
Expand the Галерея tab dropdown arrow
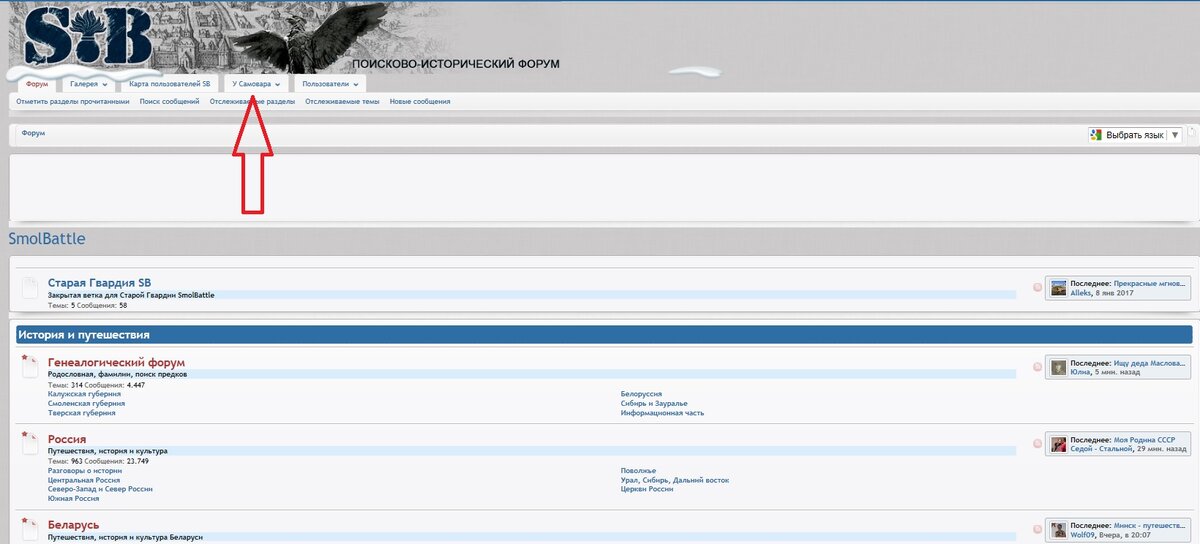pyautogui.click(x=104, y=85)
